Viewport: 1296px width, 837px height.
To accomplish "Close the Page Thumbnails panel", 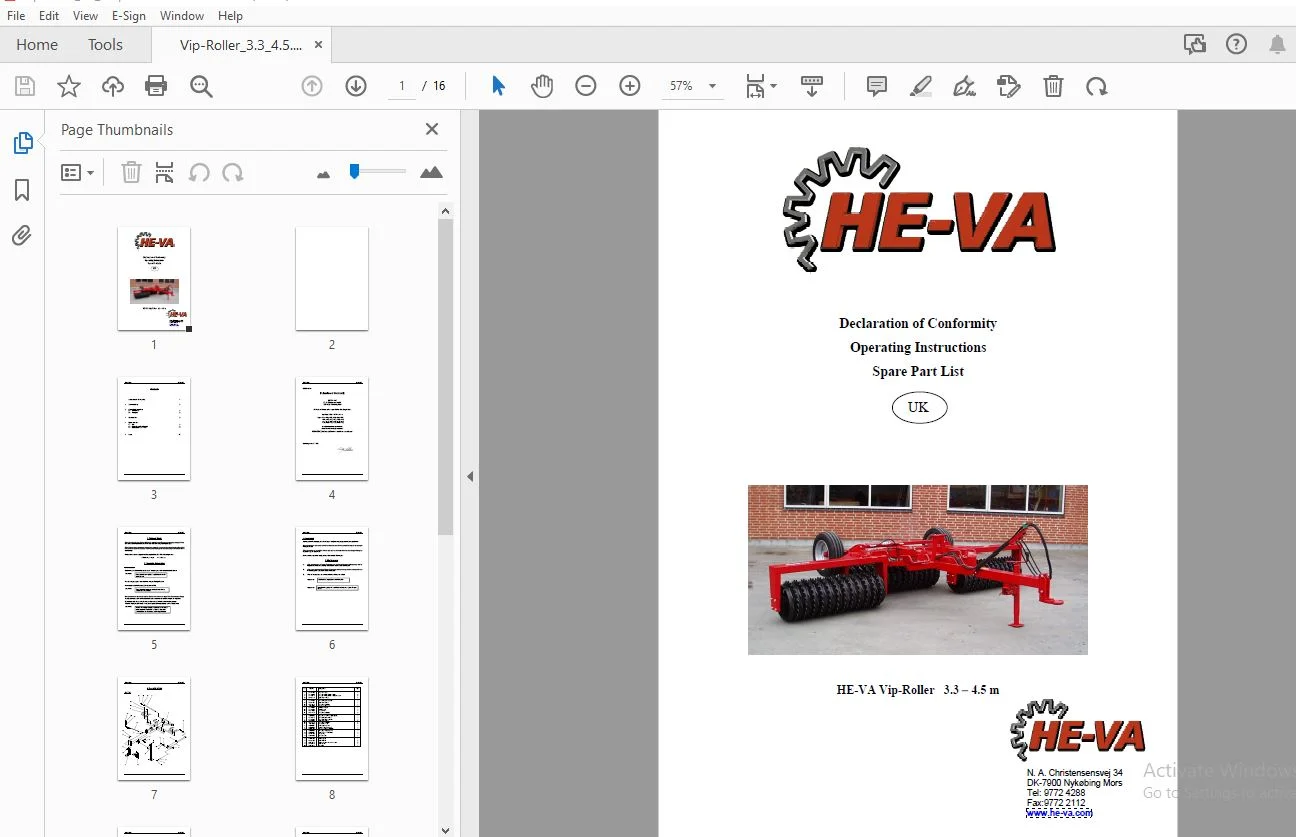I will point(432,129).
